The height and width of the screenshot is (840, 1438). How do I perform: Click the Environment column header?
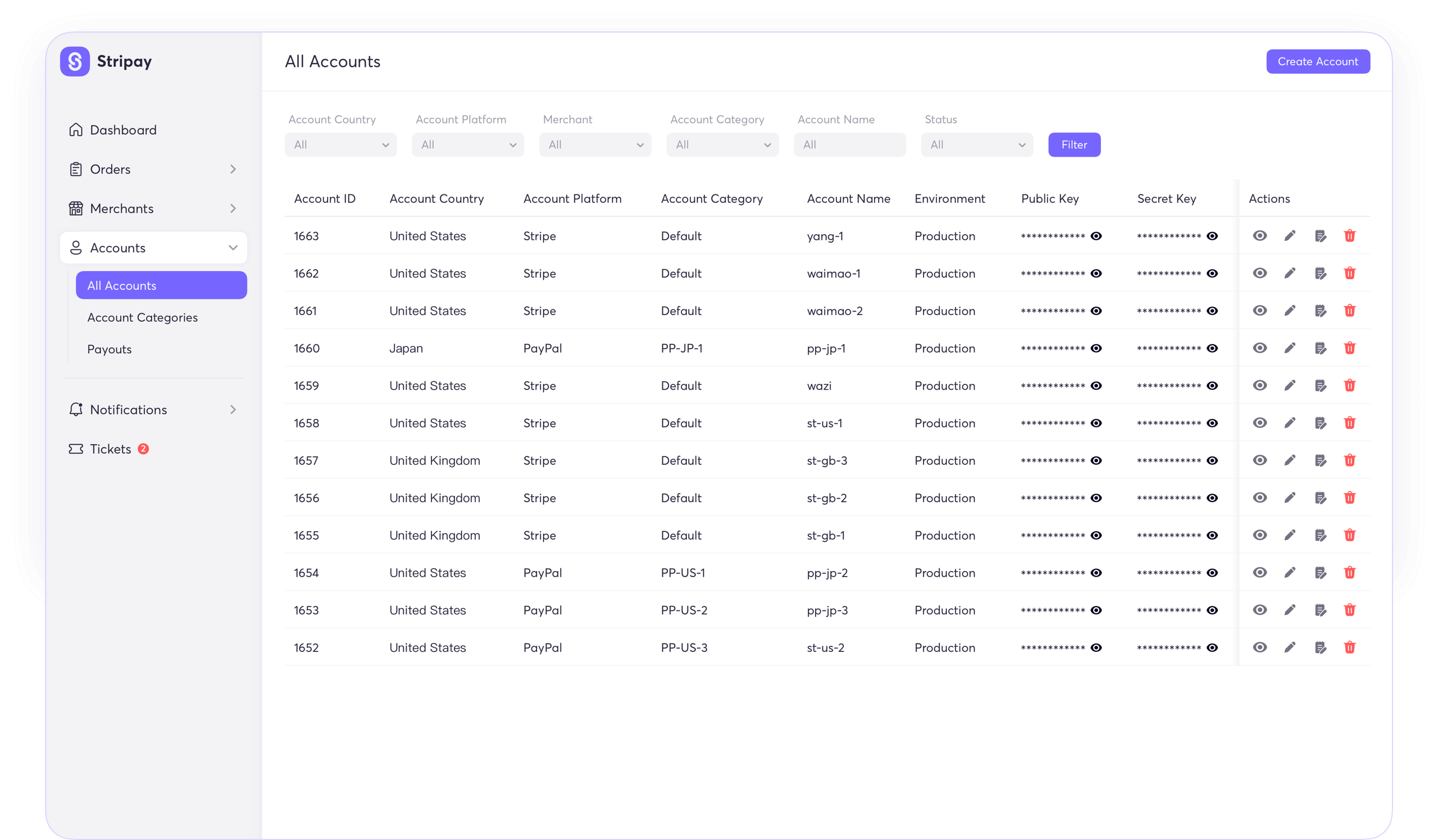[949, 198]
